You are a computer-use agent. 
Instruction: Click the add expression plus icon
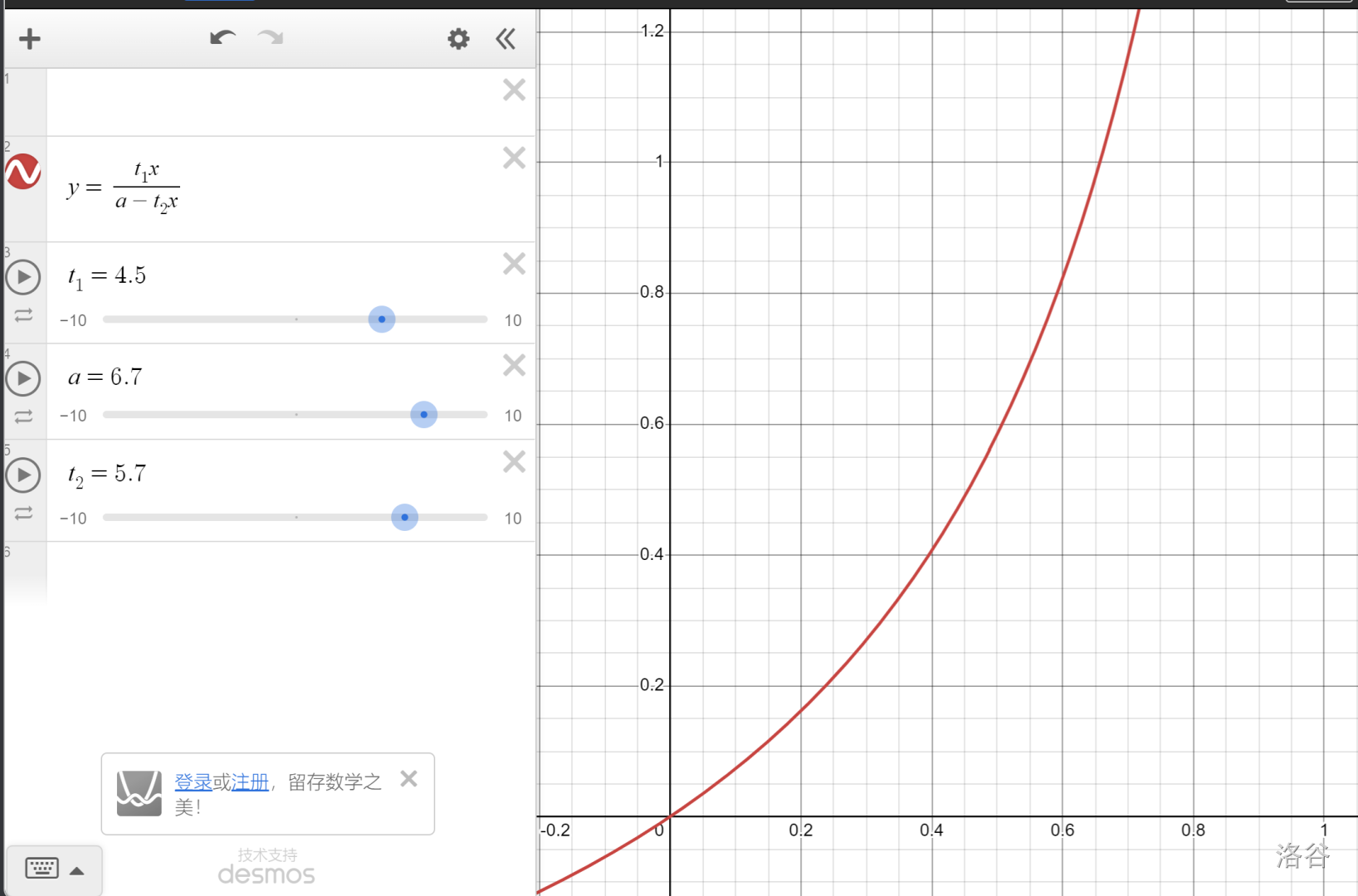coord(30,39)
